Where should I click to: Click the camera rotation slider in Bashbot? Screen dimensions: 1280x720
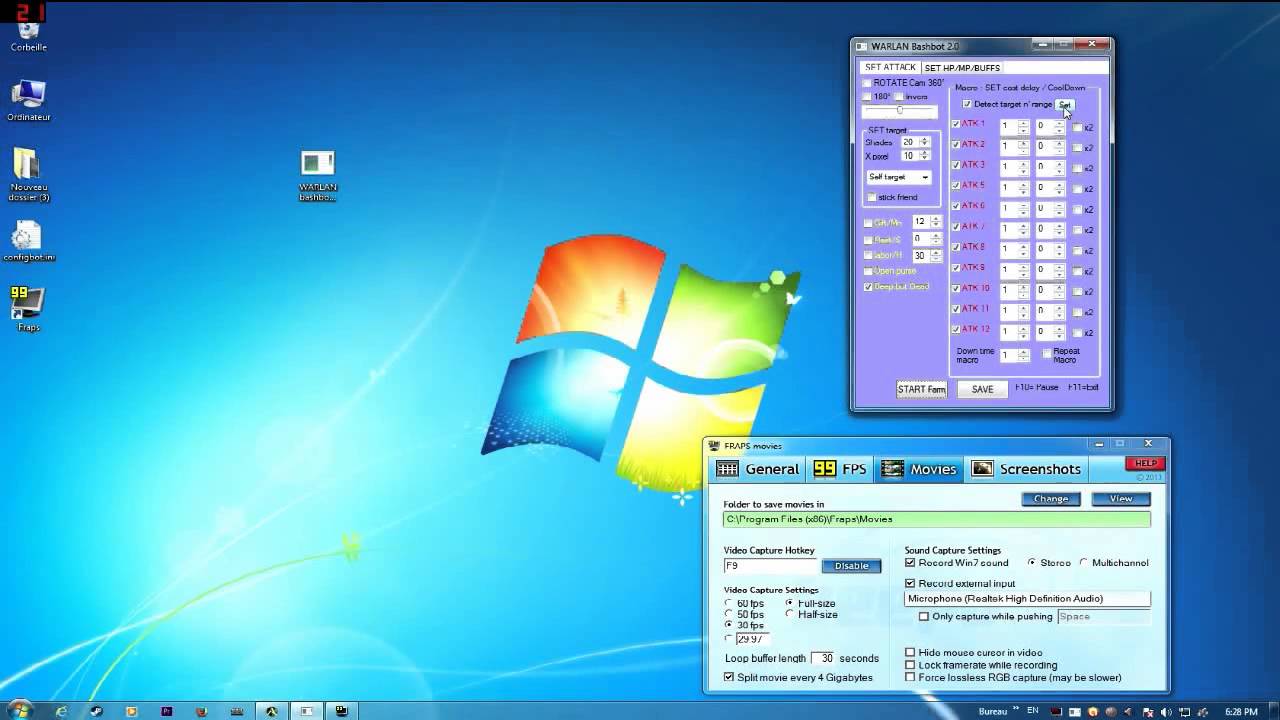tap(902, 111)
